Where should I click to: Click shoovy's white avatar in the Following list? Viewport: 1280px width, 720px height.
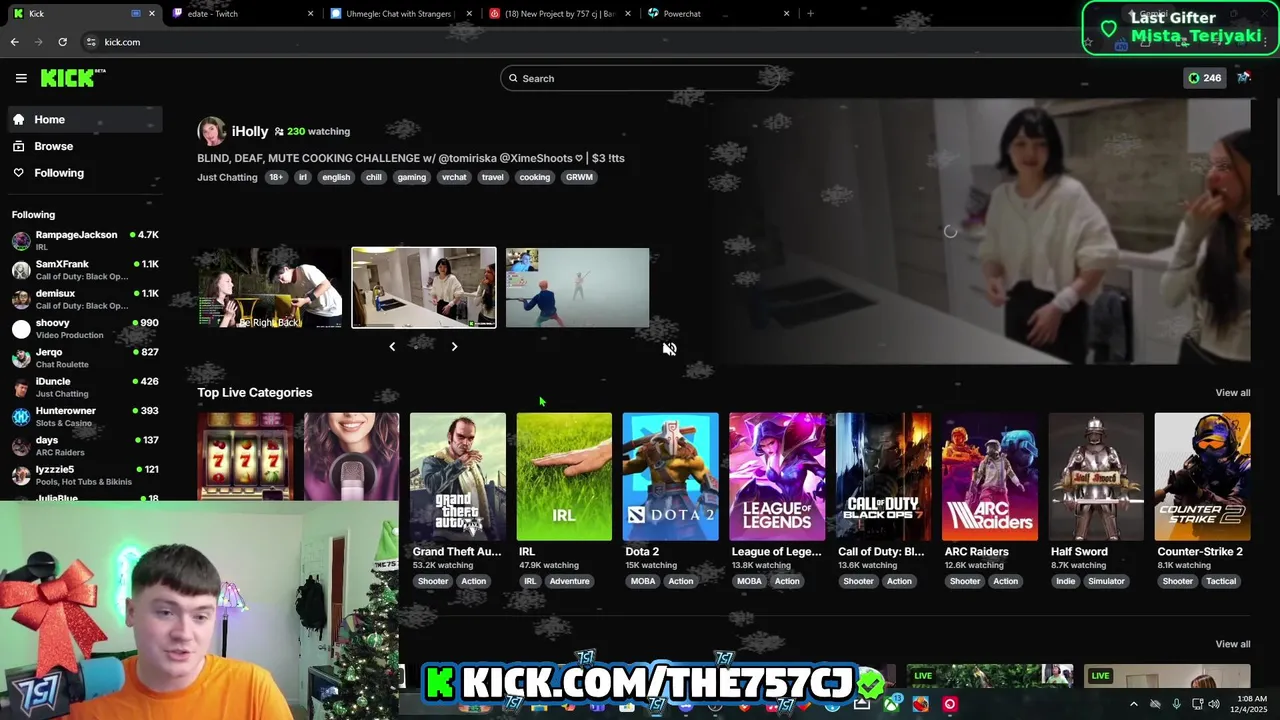pyautogui.click(x=21, y=329)
